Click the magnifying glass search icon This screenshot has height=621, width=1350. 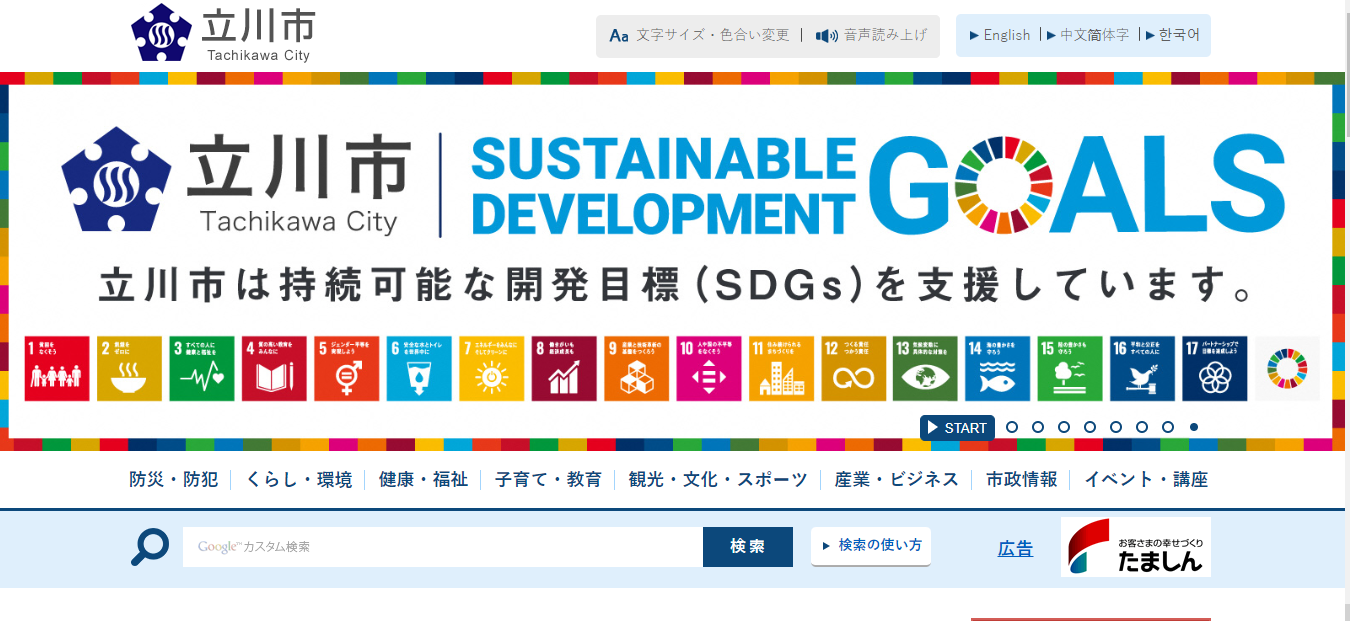pos(150,548)
